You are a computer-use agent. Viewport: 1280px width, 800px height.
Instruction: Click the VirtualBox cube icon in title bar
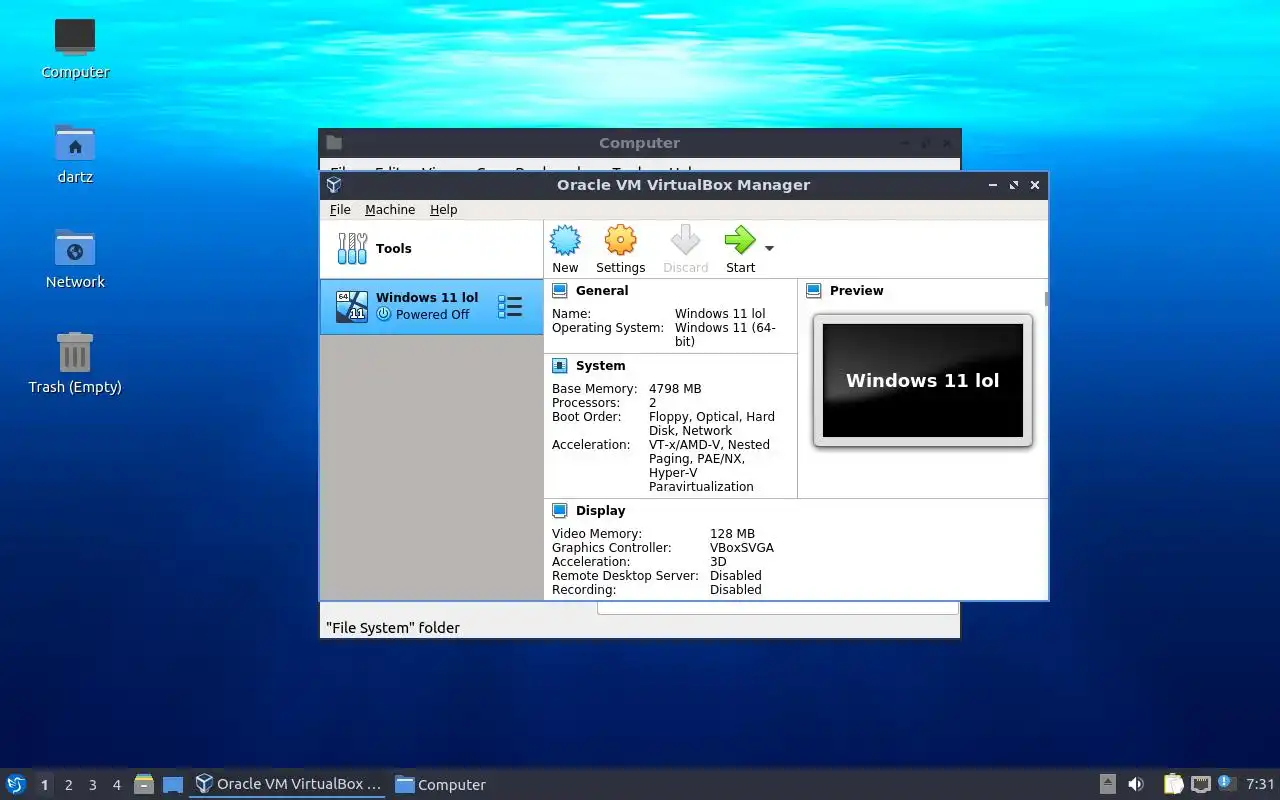click(x=334, y=185)
